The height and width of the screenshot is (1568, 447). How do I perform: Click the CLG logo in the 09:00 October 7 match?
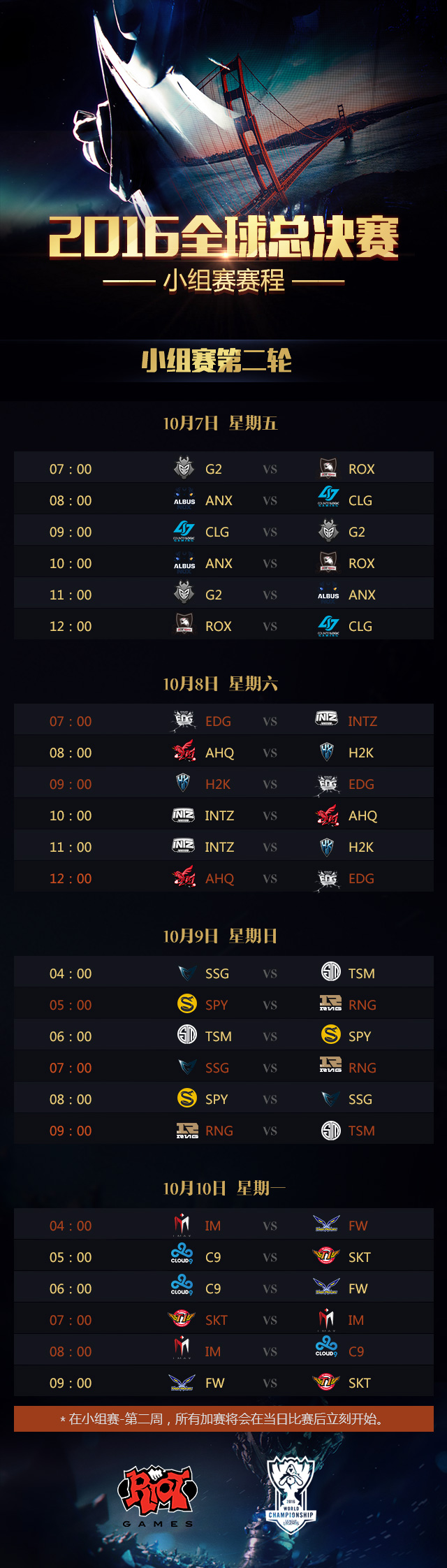pos(184,532)
